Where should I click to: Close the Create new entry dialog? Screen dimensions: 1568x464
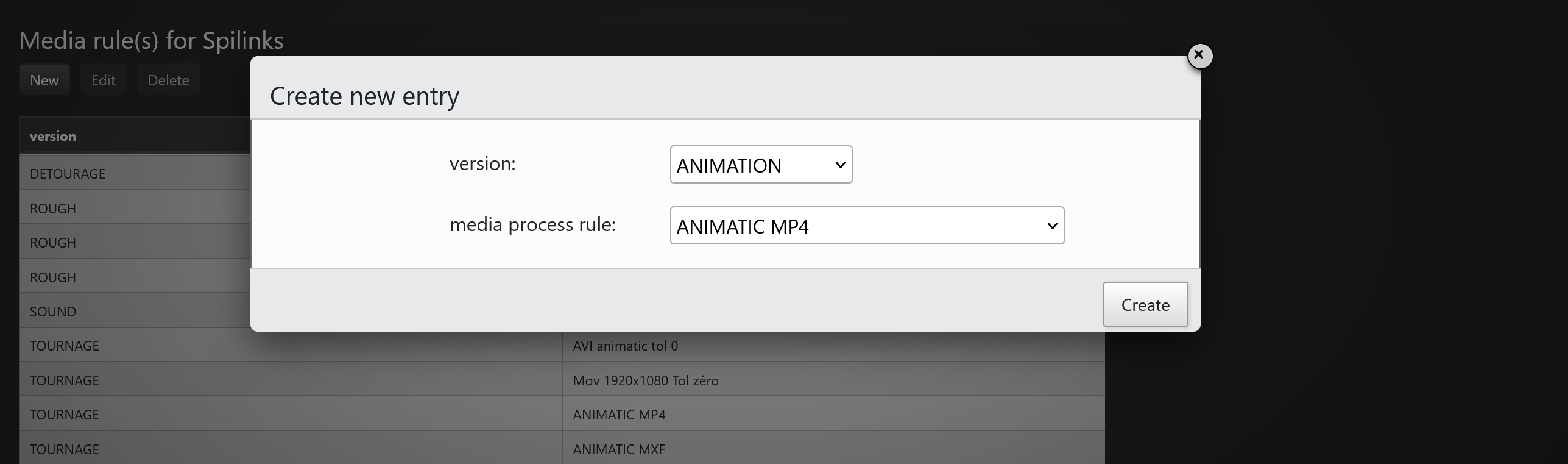(1199, 55)
